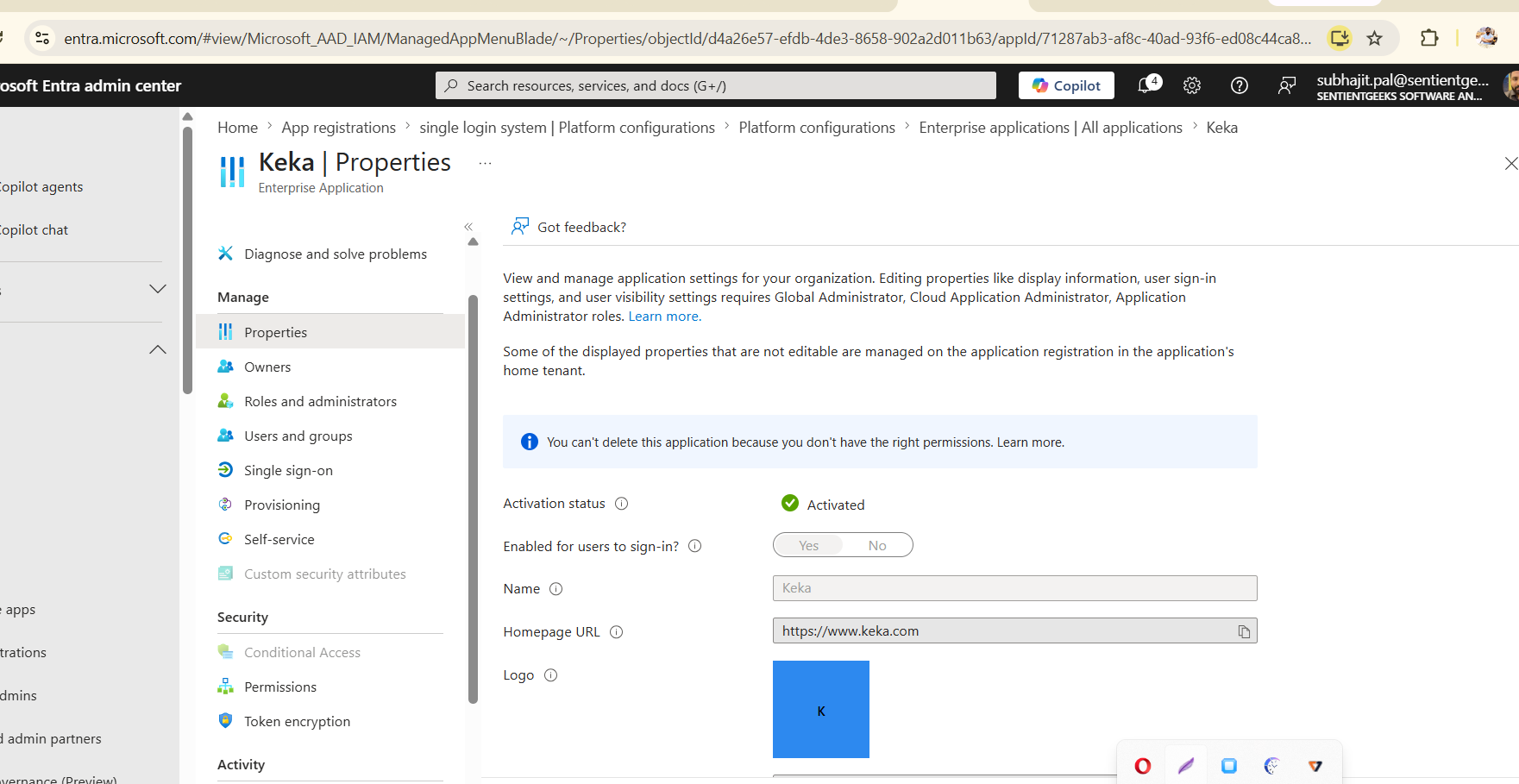Click the purple feather icon in the floating bar
This screenshot has width=1519, height=784.
[x=1186, y=765]
